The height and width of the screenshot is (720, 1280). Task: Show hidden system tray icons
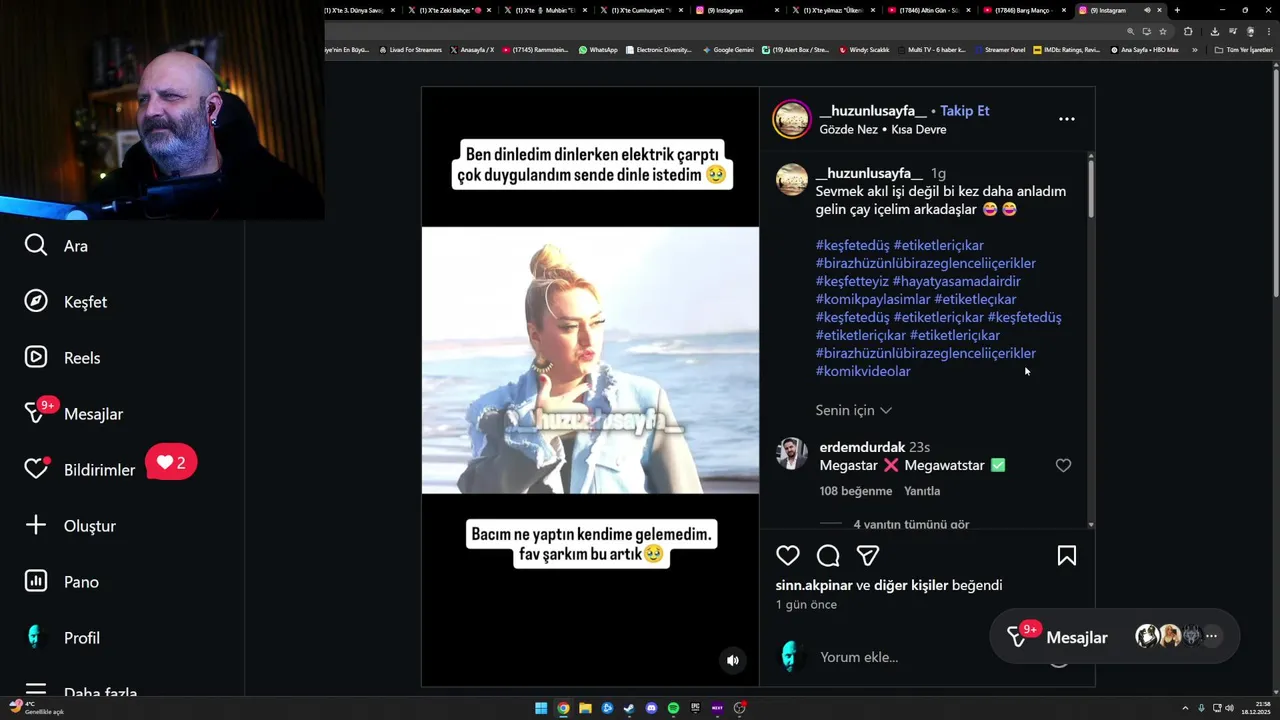(x=1186, y=708)
